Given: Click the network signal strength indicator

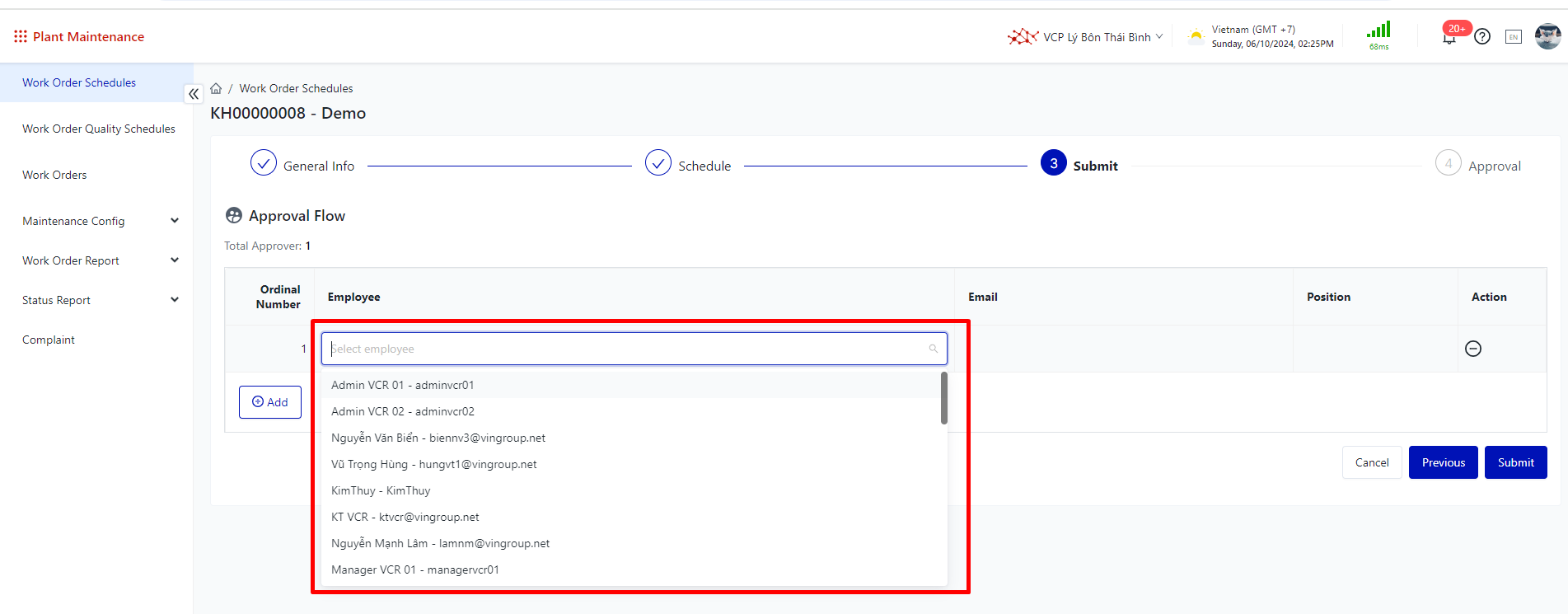Looking at the screenshot, I should 1378,35.
